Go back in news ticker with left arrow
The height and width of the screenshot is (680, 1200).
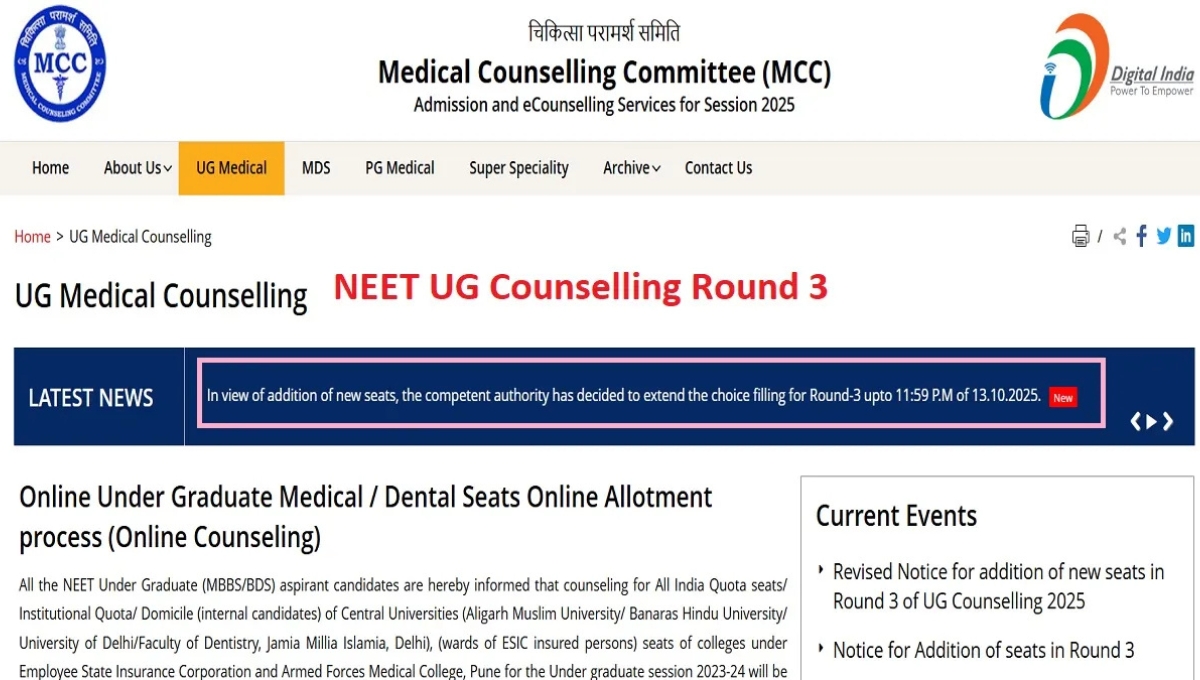[x=1136, y=421]
